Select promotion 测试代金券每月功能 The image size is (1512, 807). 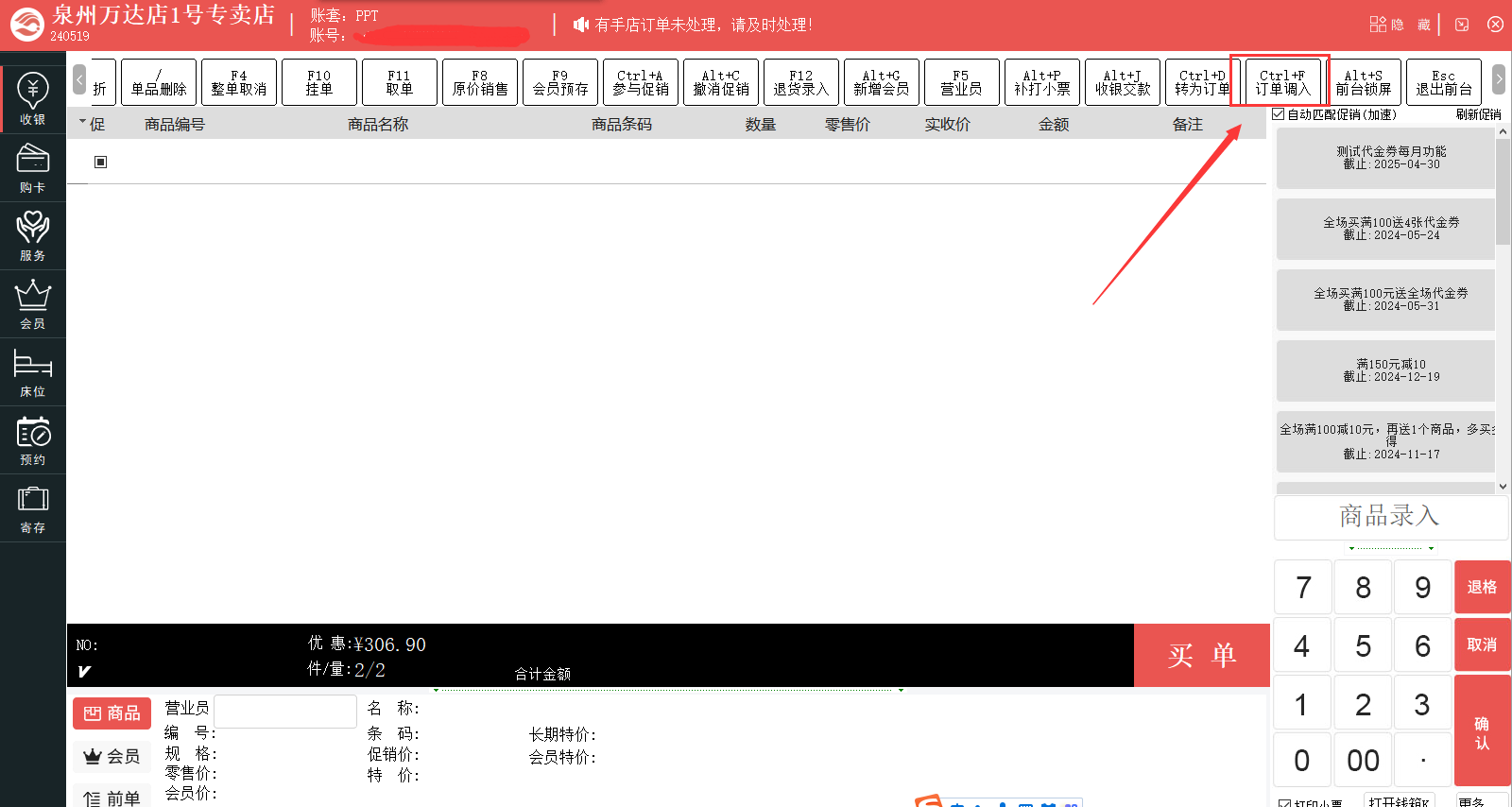tap(1385, 158)
